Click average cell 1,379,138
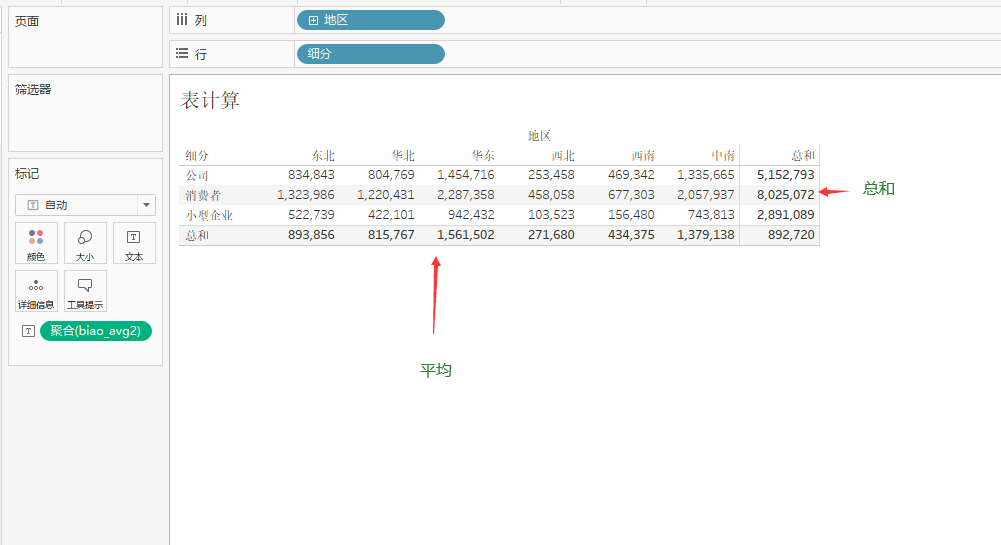Viewport: 1001px width, 545px height. click(x=706, y=235)
